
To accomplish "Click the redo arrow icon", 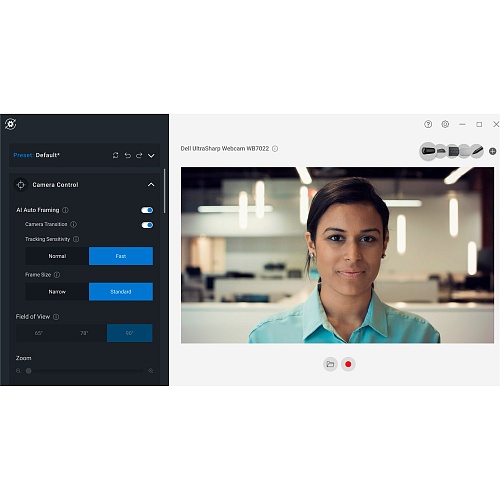I will [x=139, y=155].
